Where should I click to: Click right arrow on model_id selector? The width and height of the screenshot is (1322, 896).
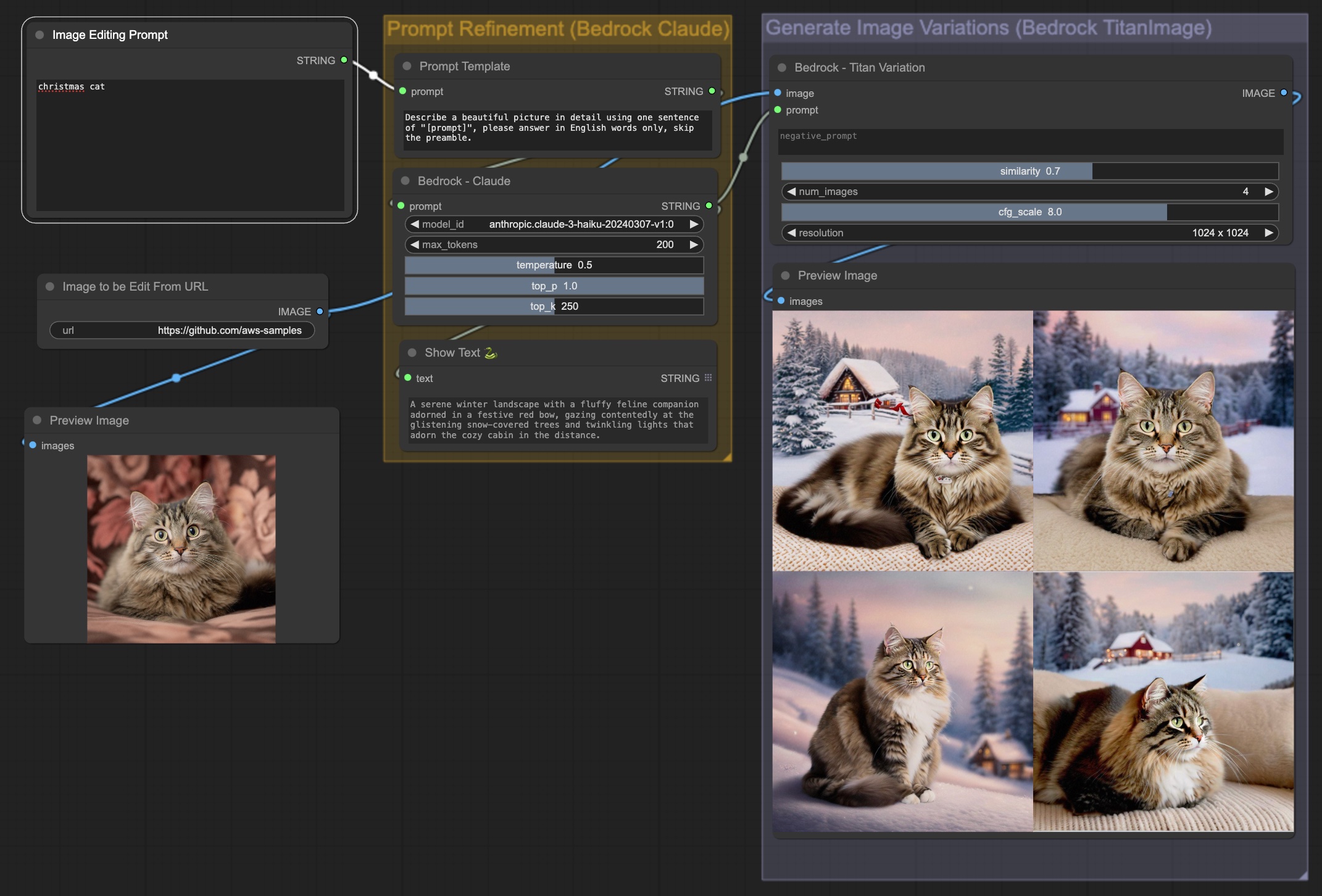point(694,224)
